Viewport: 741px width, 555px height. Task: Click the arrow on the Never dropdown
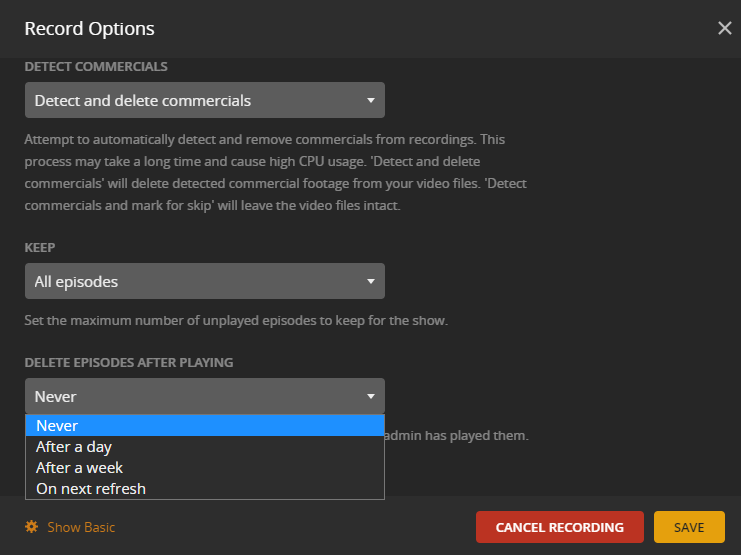pos(370,397)
